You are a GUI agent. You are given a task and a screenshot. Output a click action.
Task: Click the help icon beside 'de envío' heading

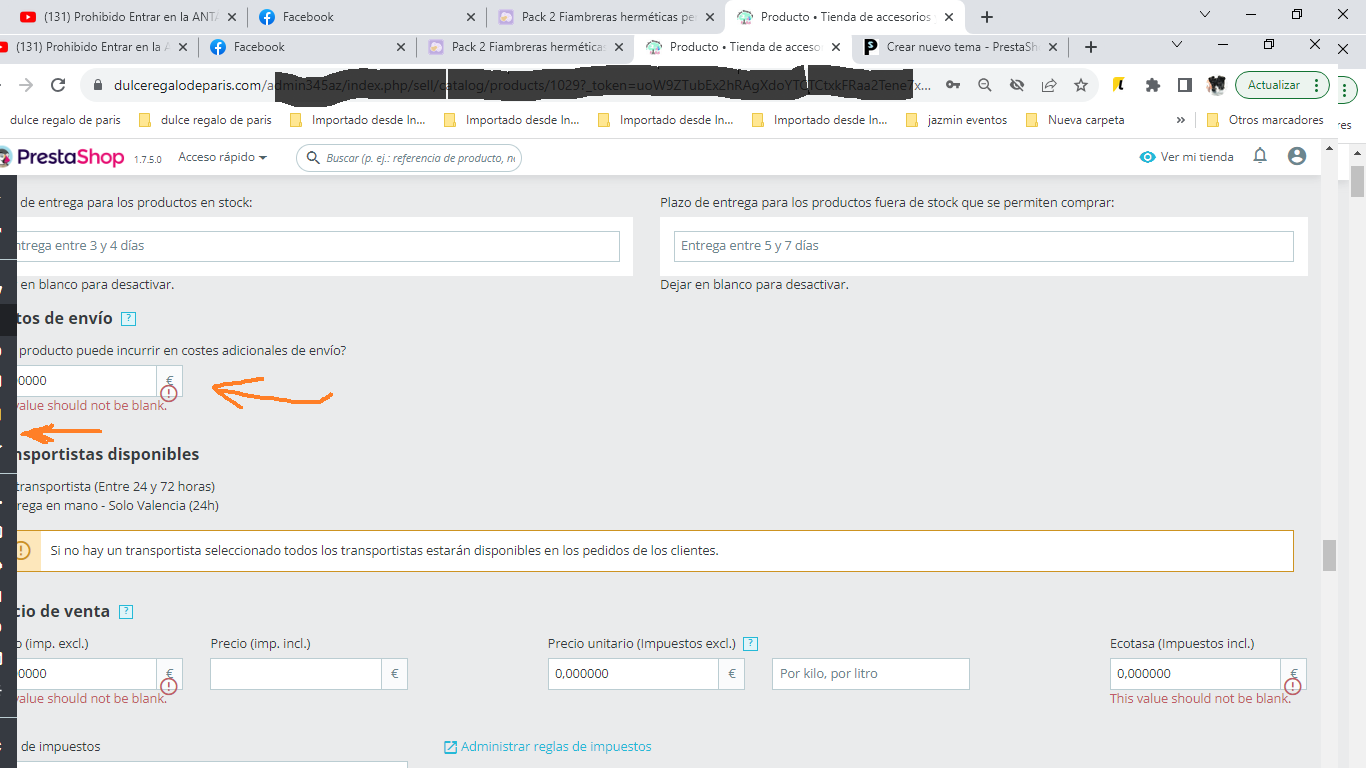point(128,319)
